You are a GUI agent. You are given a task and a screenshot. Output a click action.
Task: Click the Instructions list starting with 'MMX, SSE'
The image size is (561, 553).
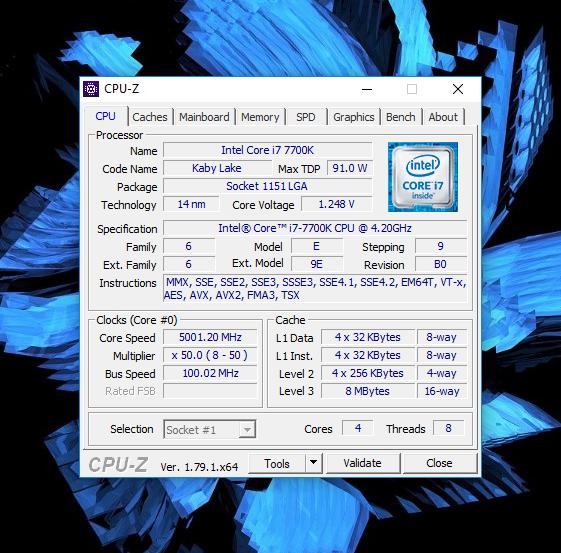pos(315,288)
